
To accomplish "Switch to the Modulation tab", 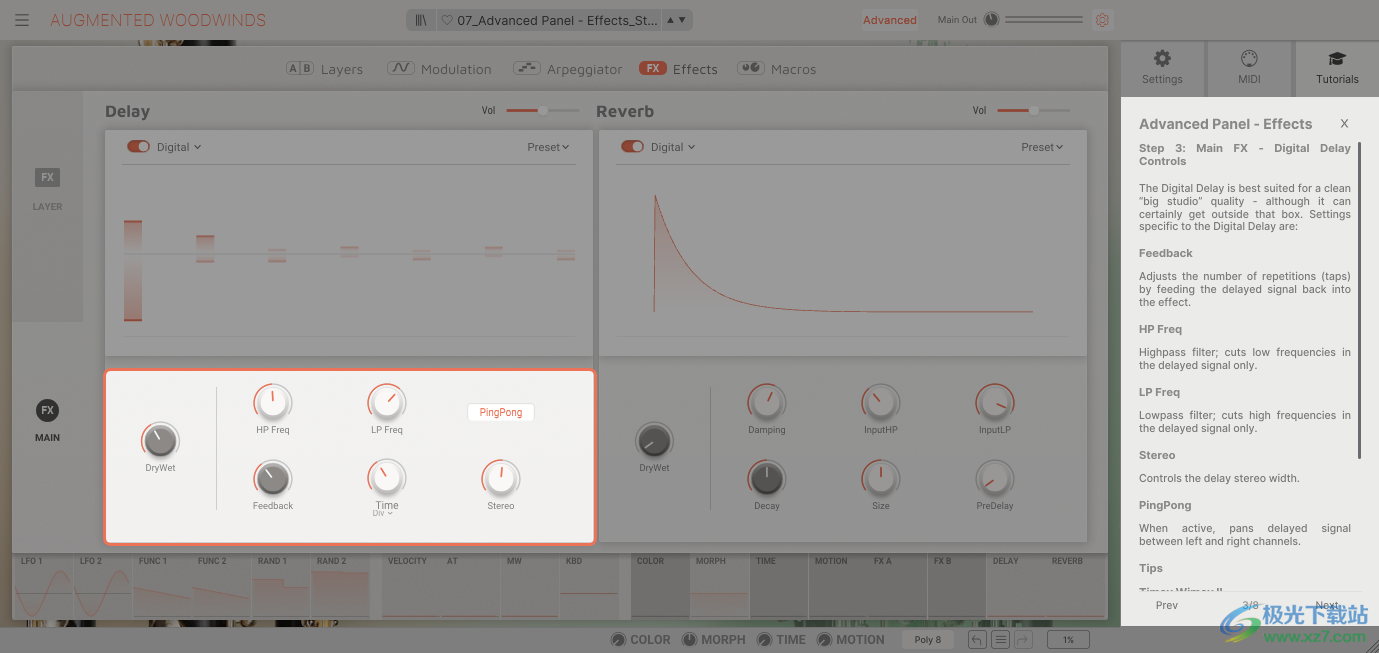I will pyautogui.click(x=440, y=69).
